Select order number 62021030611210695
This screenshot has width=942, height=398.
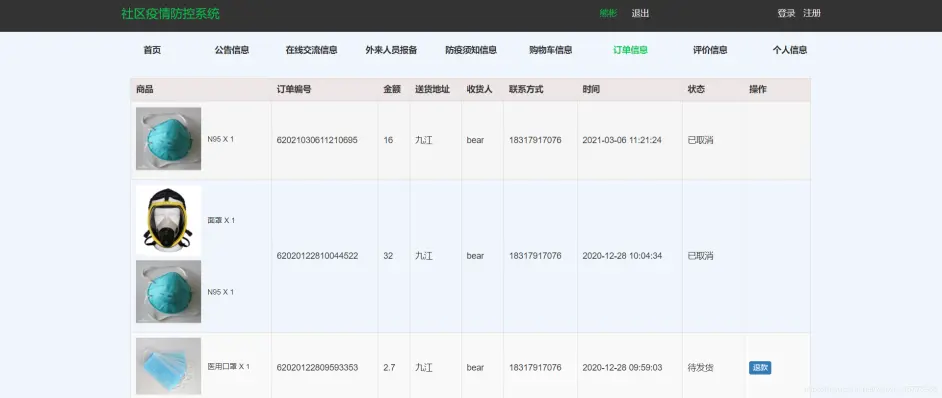[317, 140]
